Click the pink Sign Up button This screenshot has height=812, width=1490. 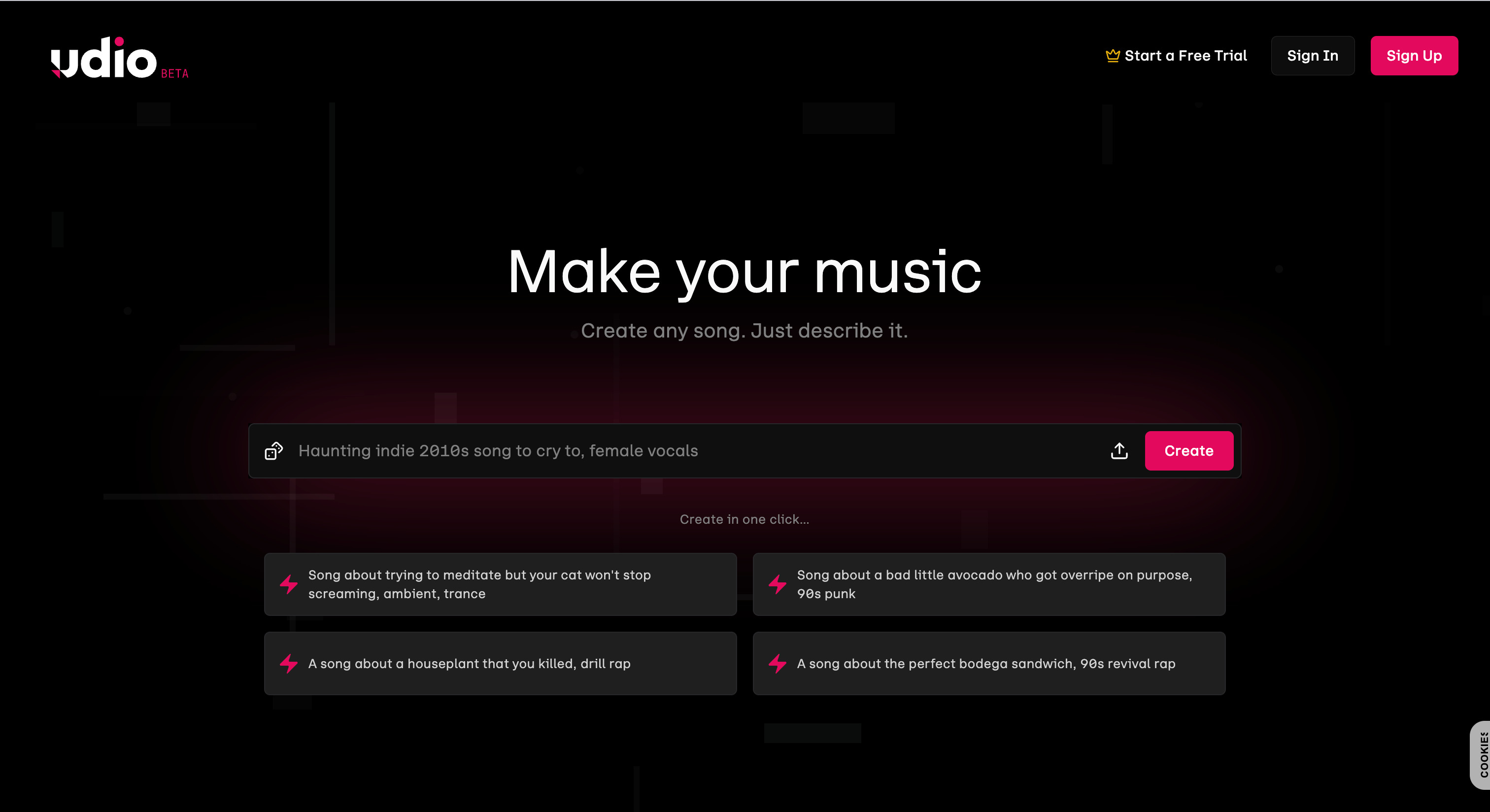[x=1414, y=56]
